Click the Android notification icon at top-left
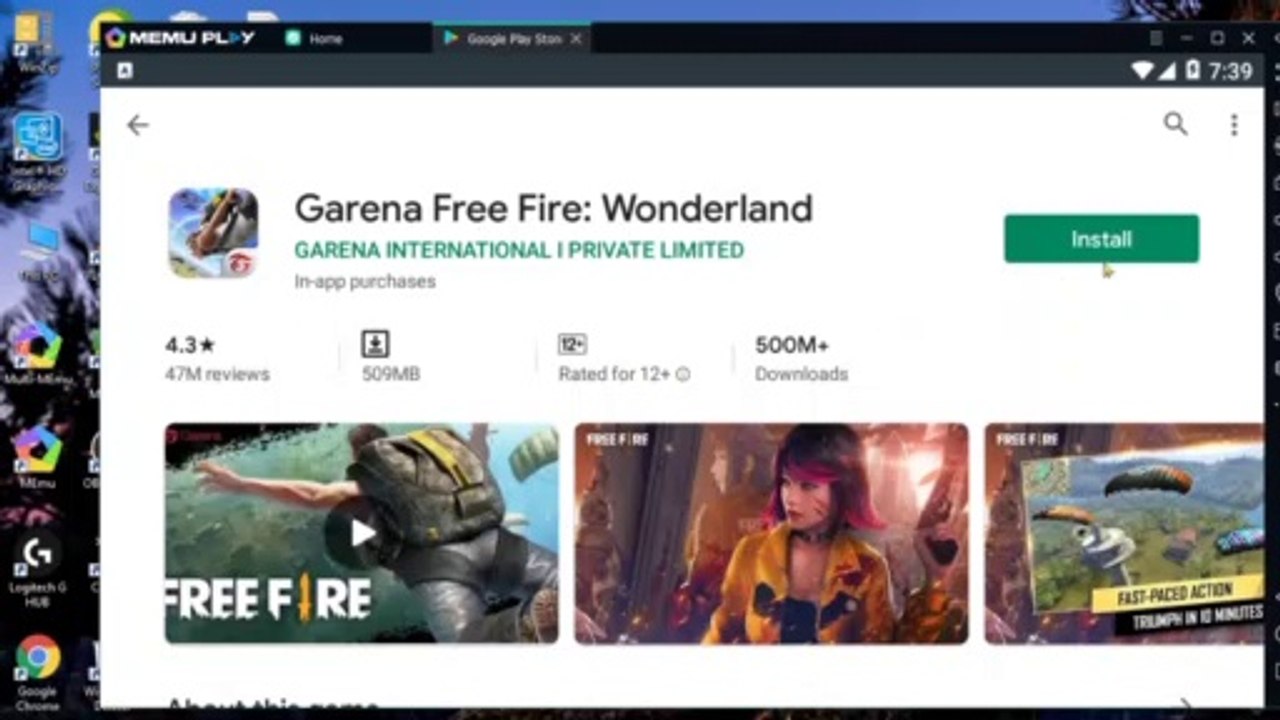 (125, 71)
